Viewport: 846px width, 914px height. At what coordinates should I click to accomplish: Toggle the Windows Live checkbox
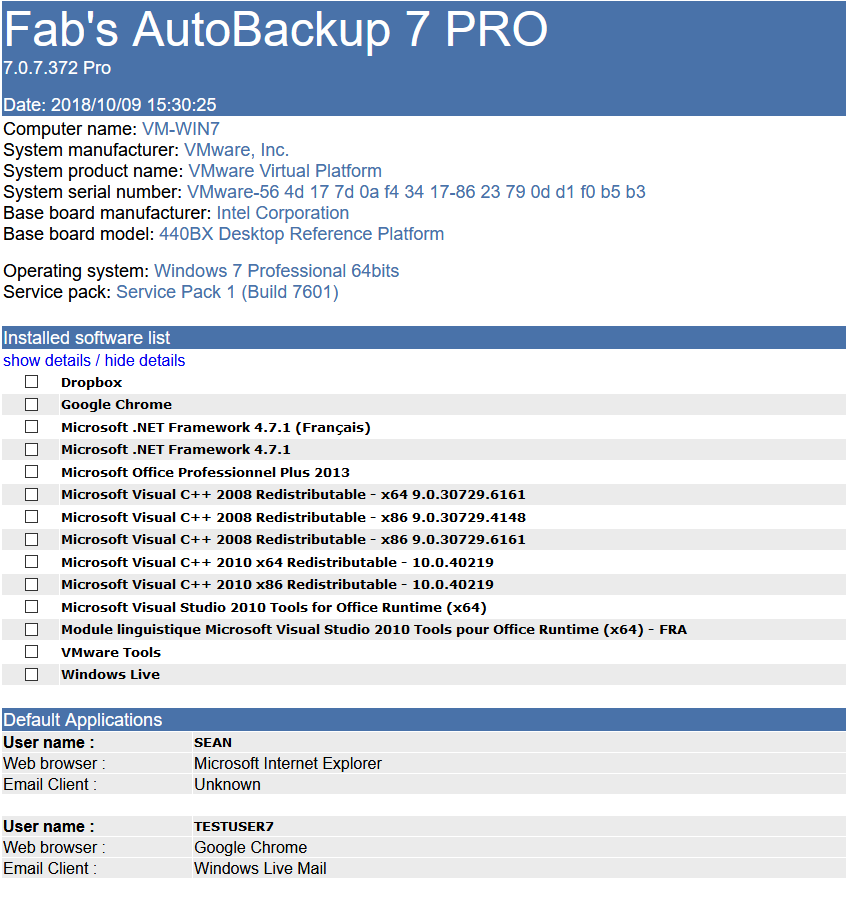tap(31, 674)
